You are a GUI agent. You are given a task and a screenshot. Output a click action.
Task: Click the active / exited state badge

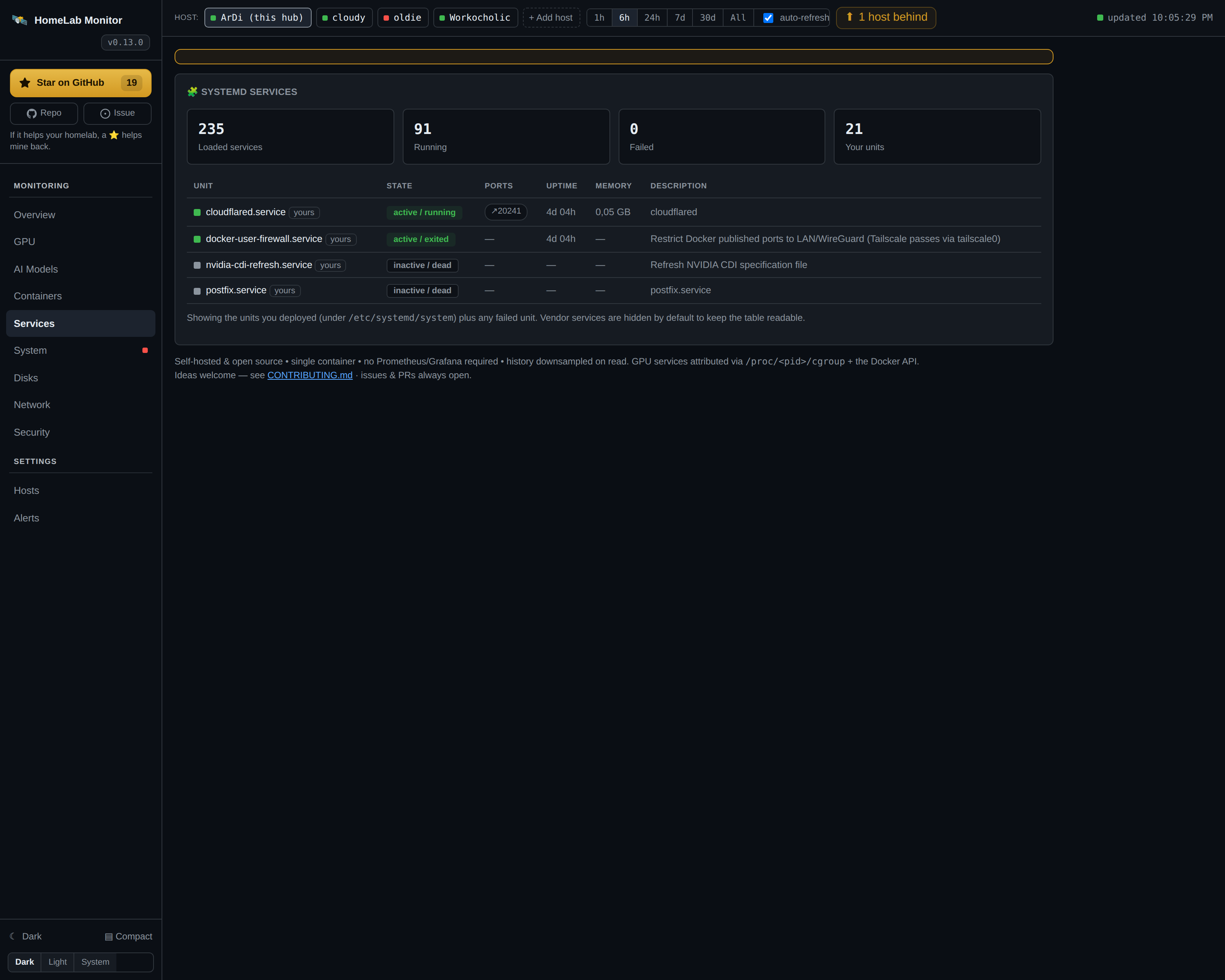click(421, 239)
